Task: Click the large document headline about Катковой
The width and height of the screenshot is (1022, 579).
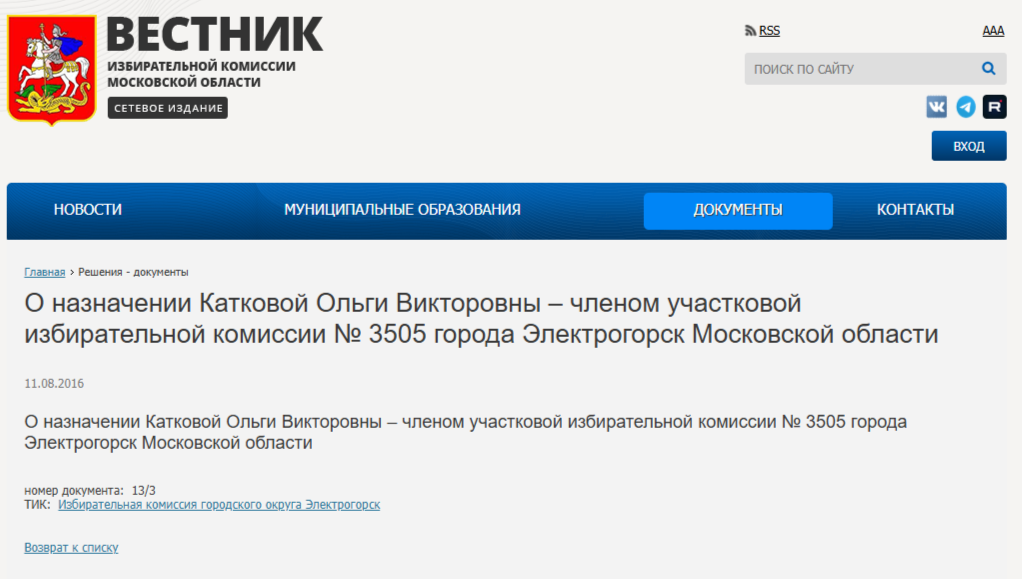Action: pyautogui.click(x=480, y=318)
